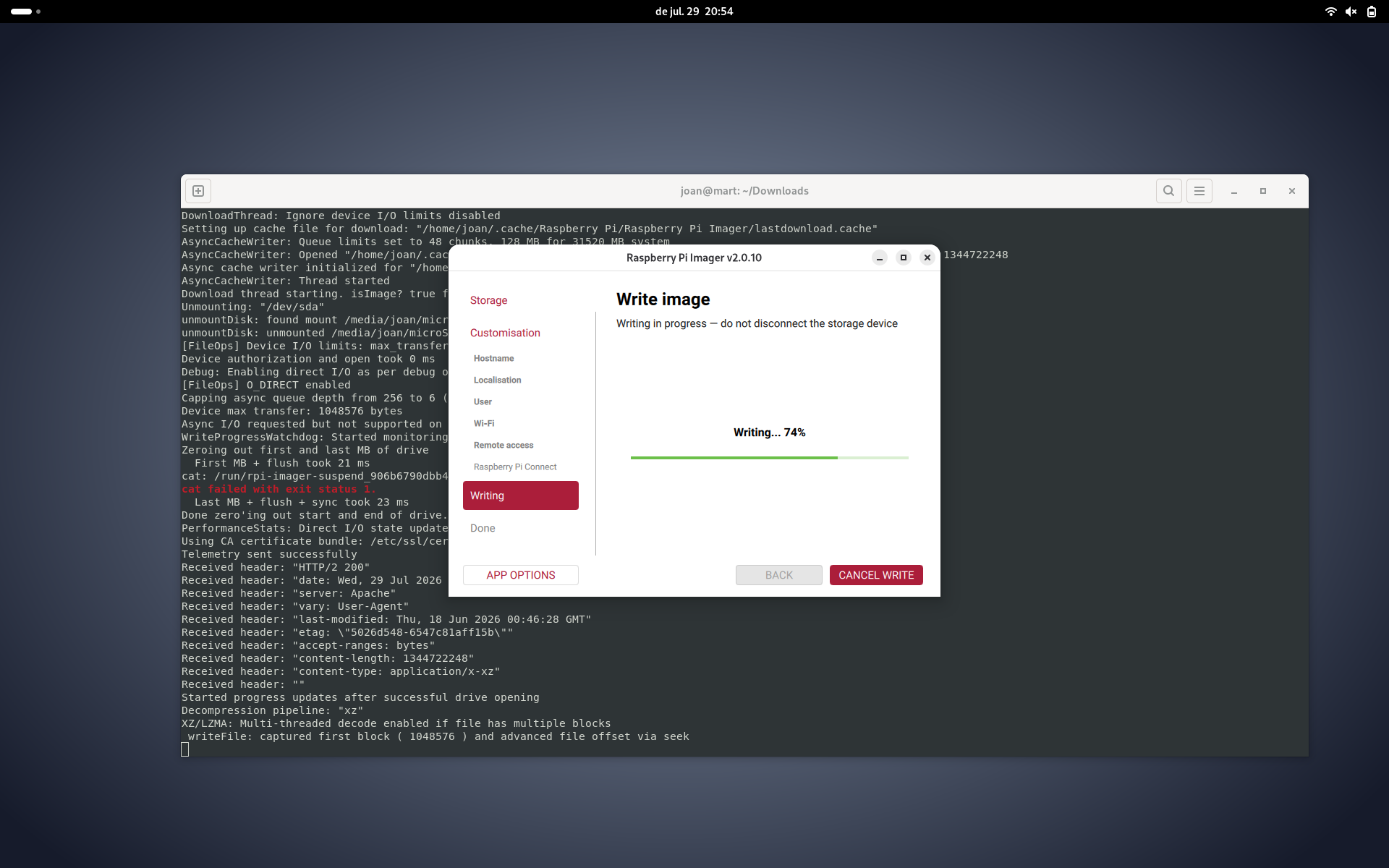Open the terminal hamburger menu
The width and height of the screenshot is (1389, 868).
click(x=1199, y=191)
